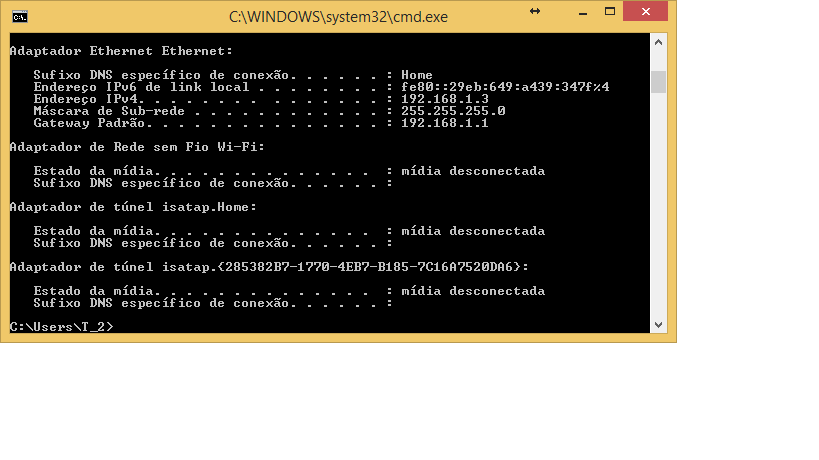The image size is (819, 460).
Task: Click the IPv6 address fe80::29eb:649:a439:347f%4
Action: coord(505,87)
